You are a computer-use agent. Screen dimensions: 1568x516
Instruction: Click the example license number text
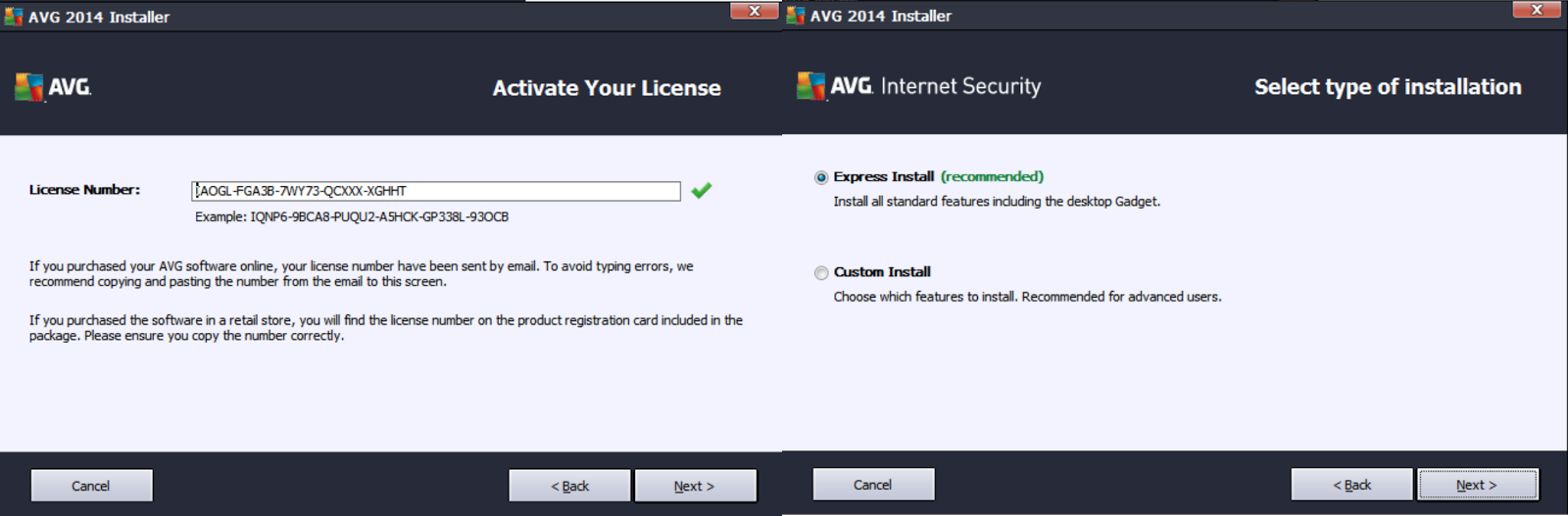(352, 217)
